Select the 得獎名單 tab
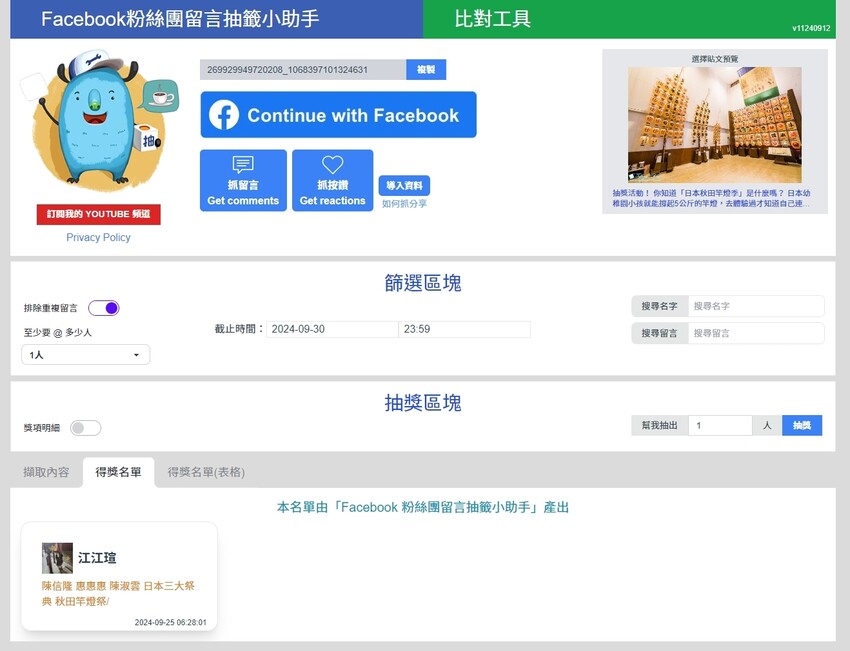The image size is (850, 651). pos(118,472)
